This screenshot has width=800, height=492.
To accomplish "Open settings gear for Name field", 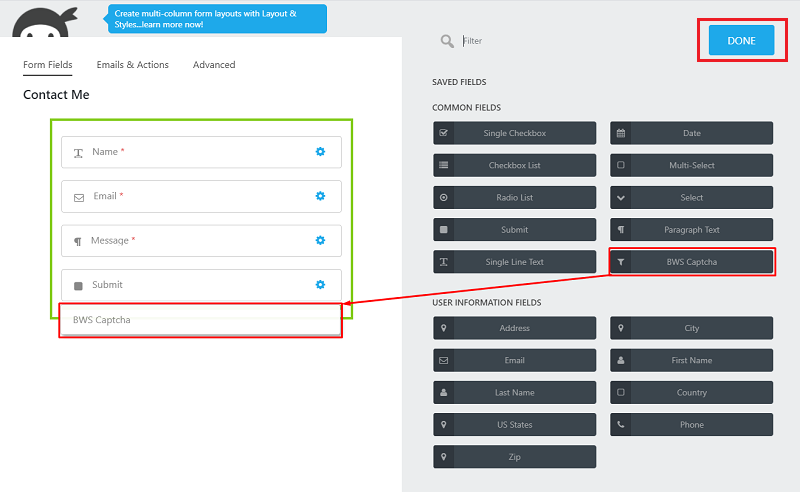I will (x=320, y=152).
